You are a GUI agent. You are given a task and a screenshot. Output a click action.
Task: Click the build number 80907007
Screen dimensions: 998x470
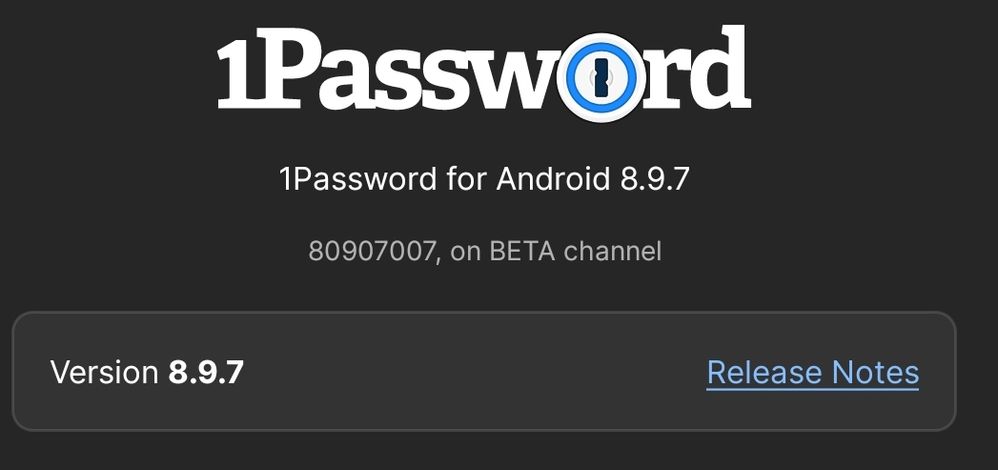point(372,250)
